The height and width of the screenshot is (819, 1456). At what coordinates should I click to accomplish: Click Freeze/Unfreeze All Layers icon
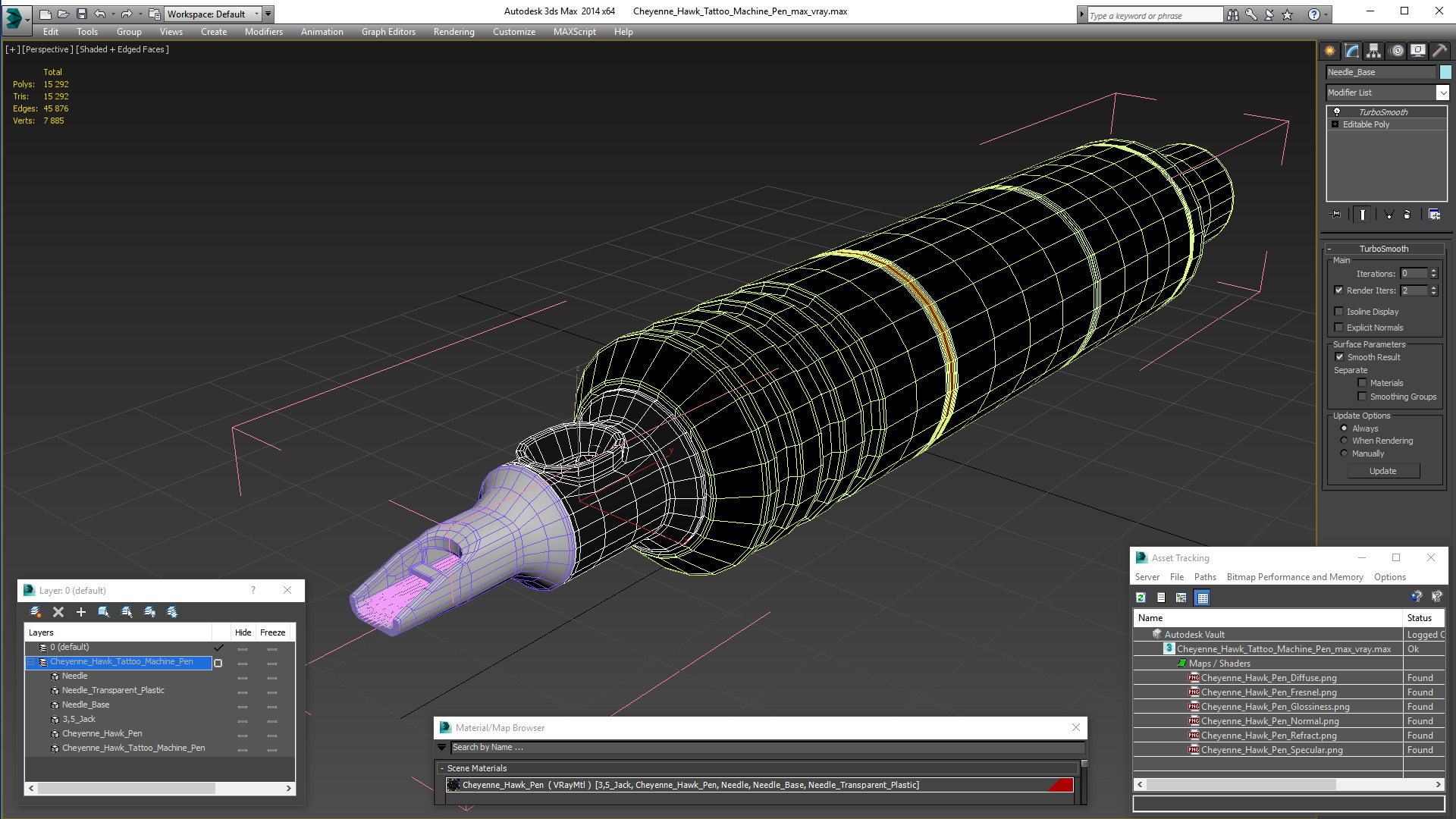pyautogui.click(x=172, y=612)
